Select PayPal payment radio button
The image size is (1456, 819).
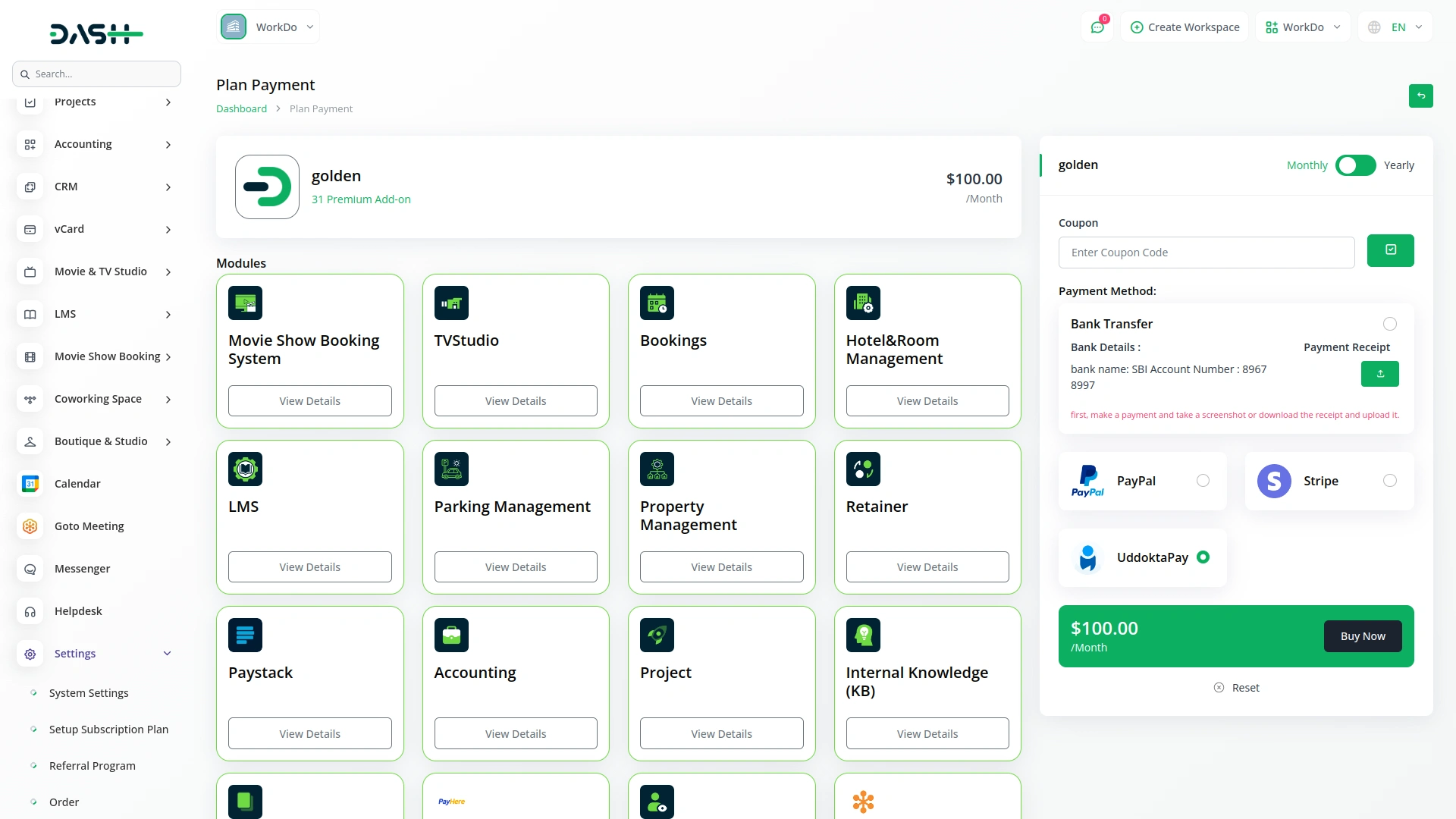click(1203, 481)
